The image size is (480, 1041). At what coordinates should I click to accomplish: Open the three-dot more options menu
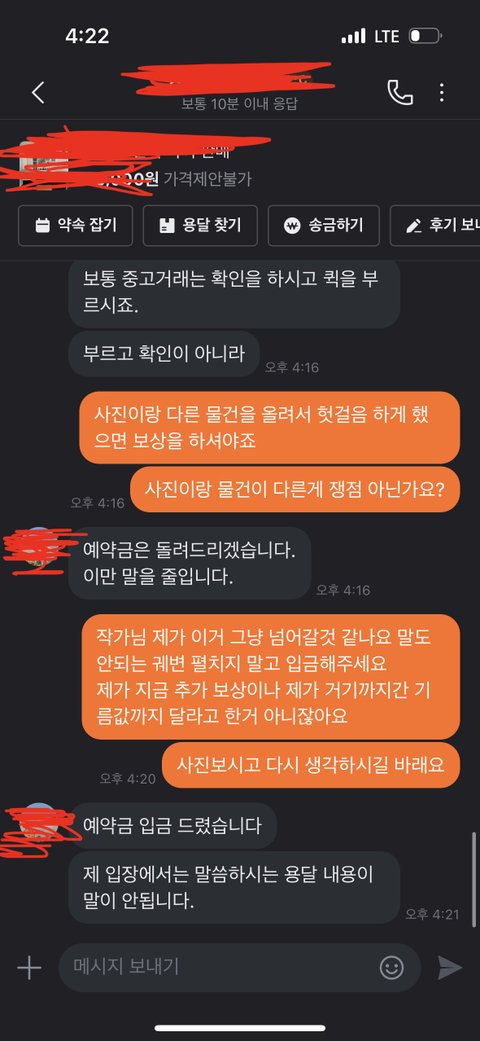coord(441,93)
